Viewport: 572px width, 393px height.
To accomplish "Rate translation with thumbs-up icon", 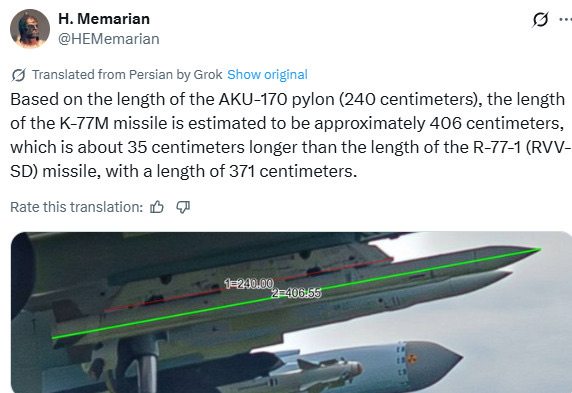I will coord(157,207).
